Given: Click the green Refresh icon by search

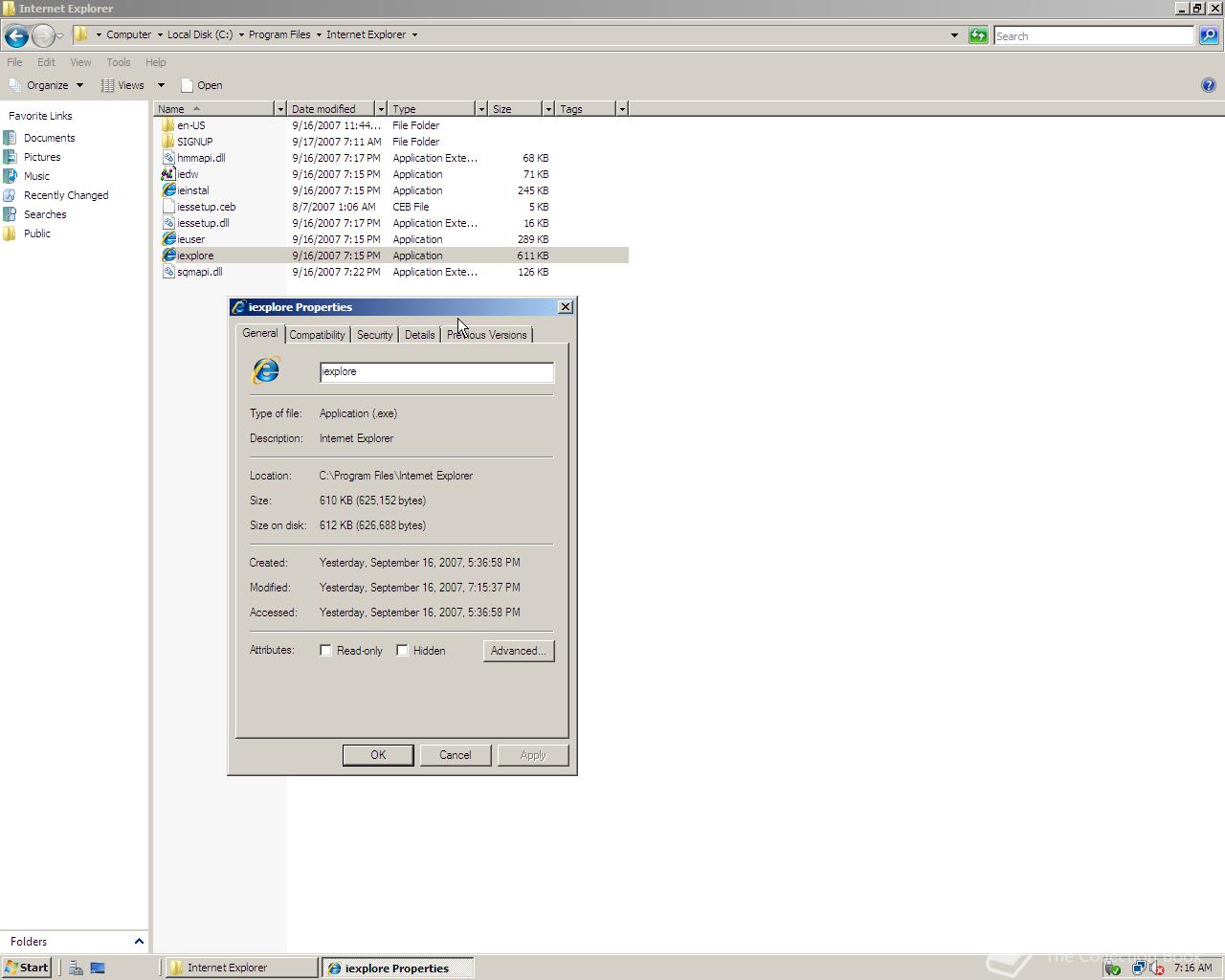Looking at the screenshot, I should [978, 35].
